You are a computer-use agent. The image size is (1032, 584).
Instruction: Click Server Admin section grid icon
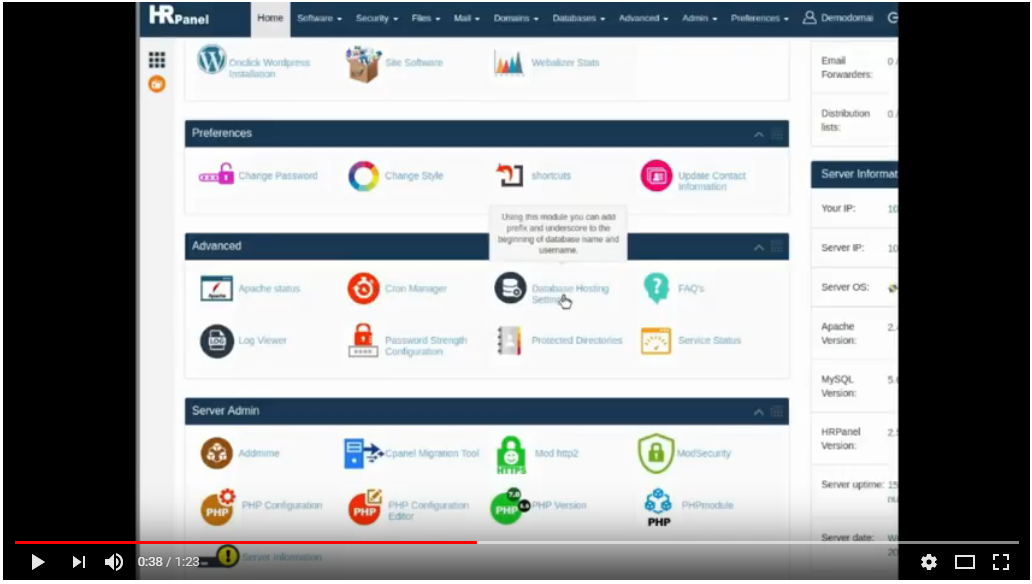pyautogui.click(x=777, y=412)
